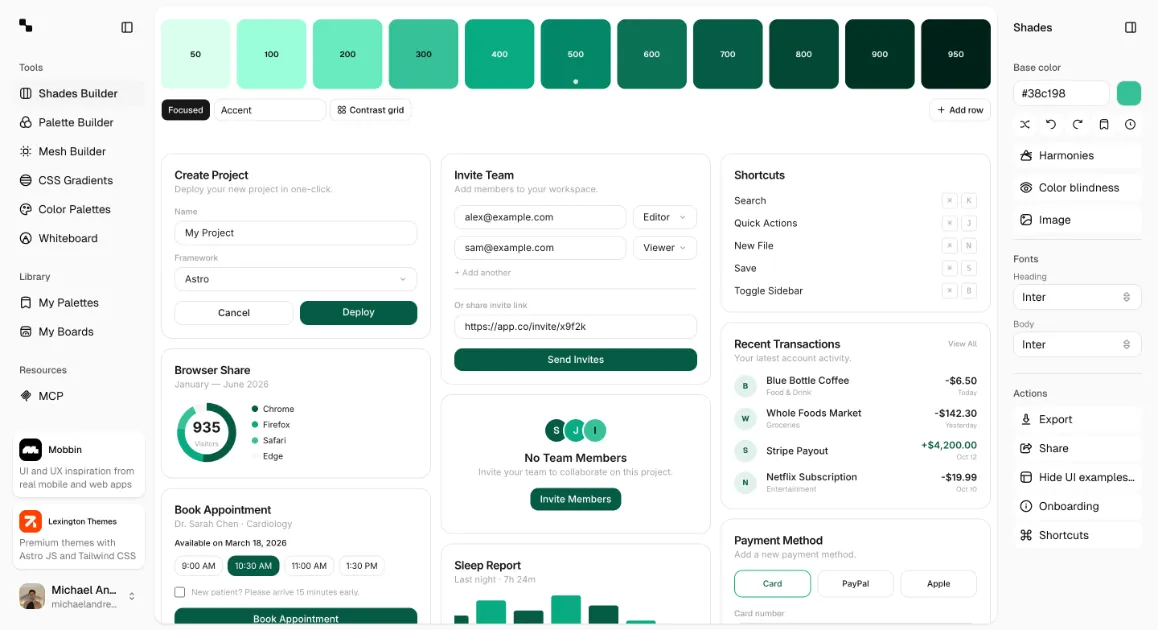Viewport: 1158px width, 630px height.
Task: Click the redo arrow icon
Action: [1077, 125]
